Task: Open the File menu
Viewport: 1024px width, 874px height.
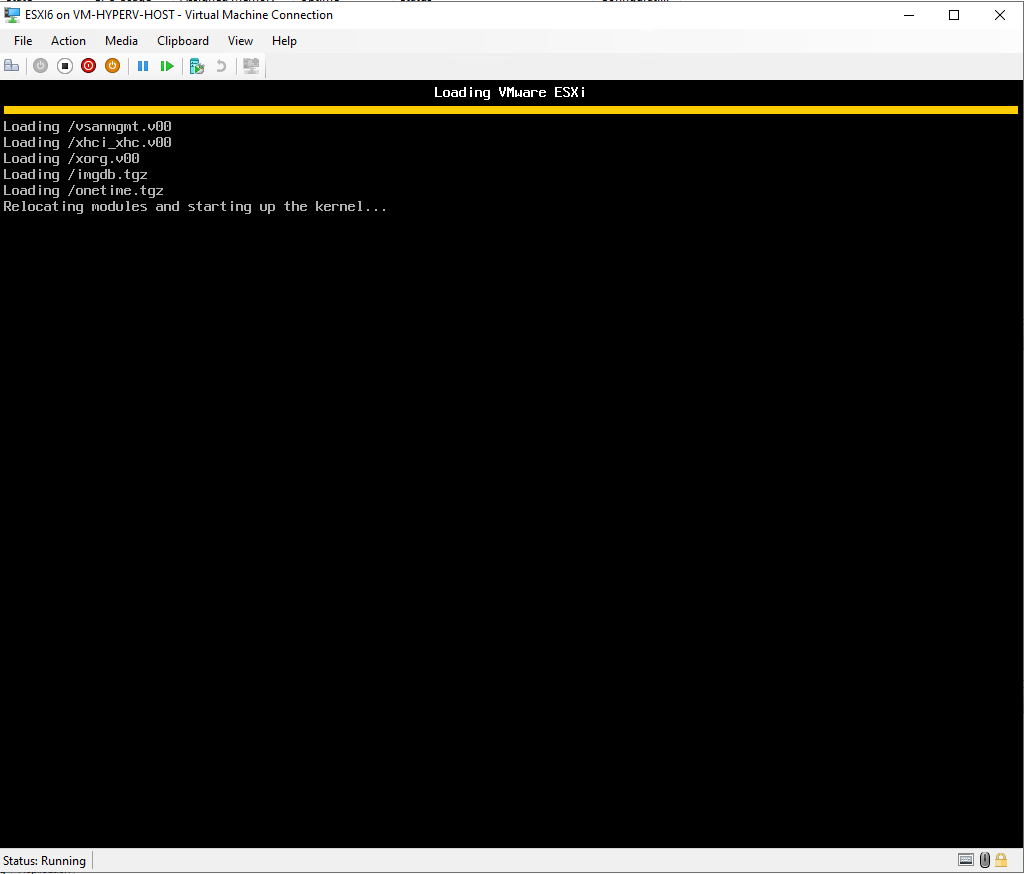Action: click(x=23, y=40)
